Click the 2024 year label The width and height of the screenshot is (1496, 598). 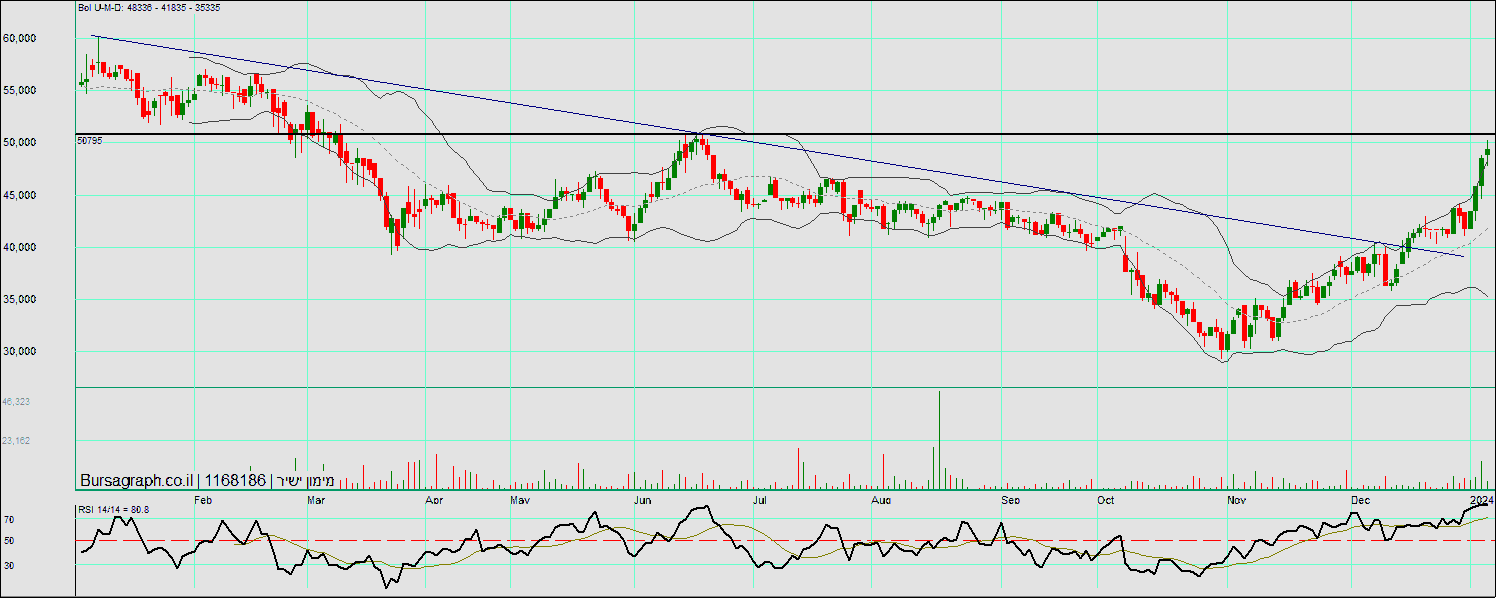tap(1481, 498)
